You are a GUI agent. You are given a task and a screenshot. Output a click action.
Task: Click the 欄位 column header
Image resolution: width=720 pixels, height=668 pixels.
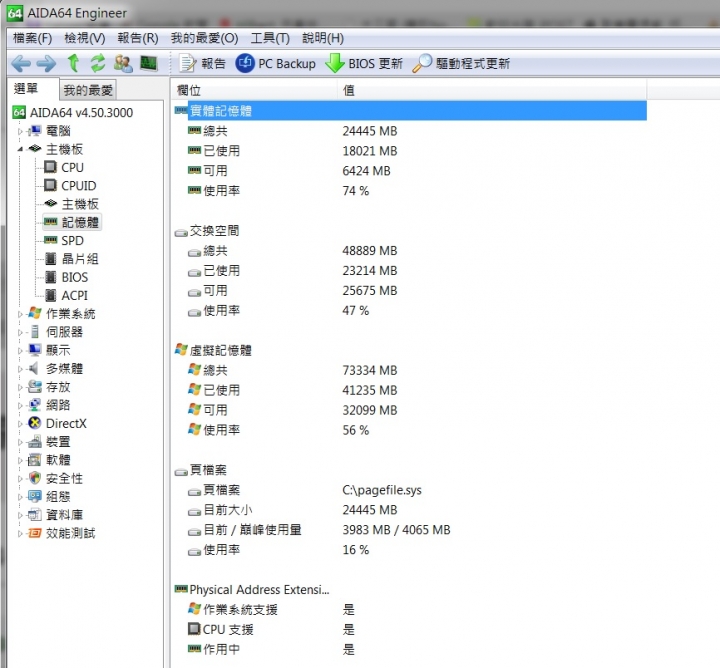coord(254,90)
